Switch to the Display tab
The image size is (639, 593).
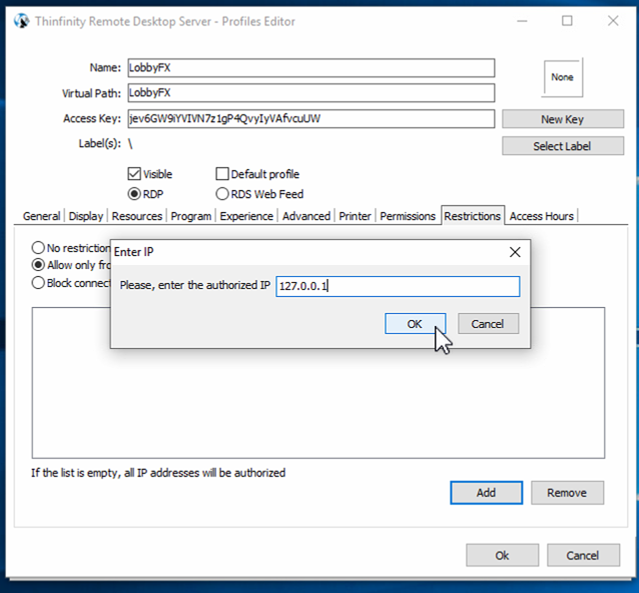click(x=86, y=216)
